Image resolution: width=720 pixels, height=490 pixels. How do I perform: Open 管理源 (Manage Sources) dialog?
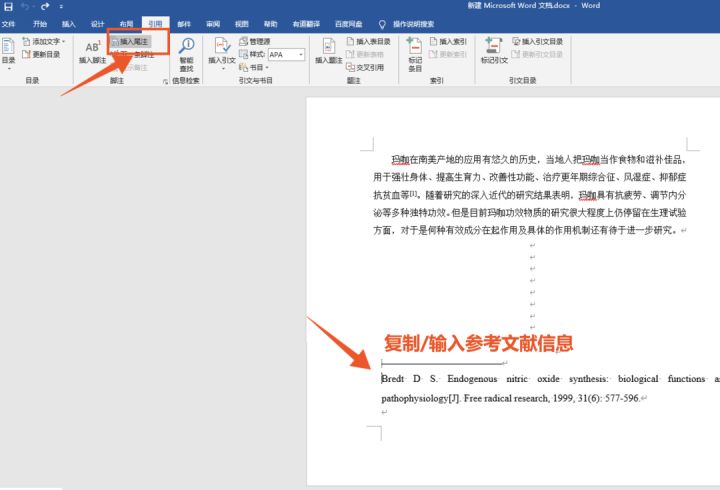pos(257,42)
